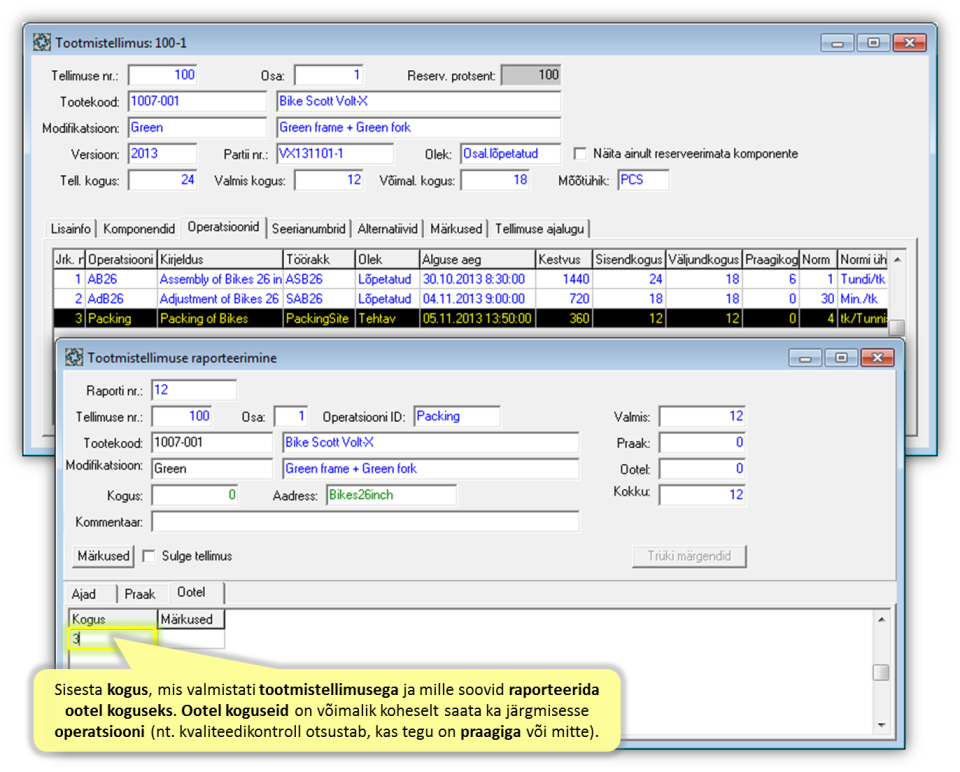This screenshot has width=960, height=772.
Task: Switch to the Ajad tab
Action: tap(84, 594)
